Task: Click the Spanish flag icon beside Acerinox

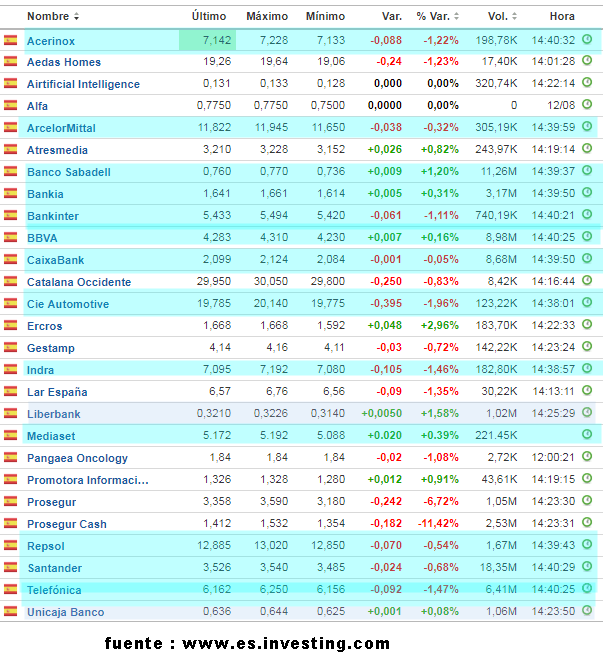Action: 11,40
